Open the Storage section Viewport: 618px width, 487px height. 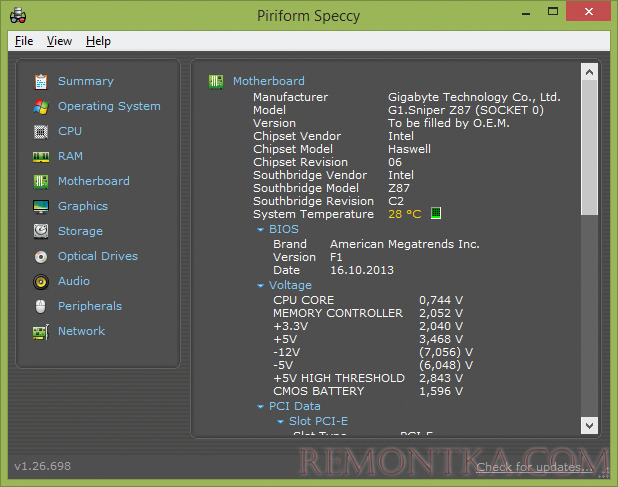(x=80, y=231)
